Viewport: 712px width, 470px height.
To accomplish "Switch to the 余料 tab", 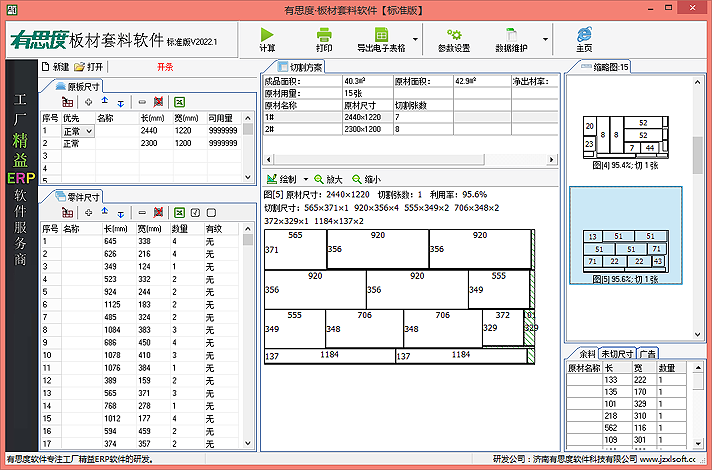I will pyautogui.click(x=587, y=354).
